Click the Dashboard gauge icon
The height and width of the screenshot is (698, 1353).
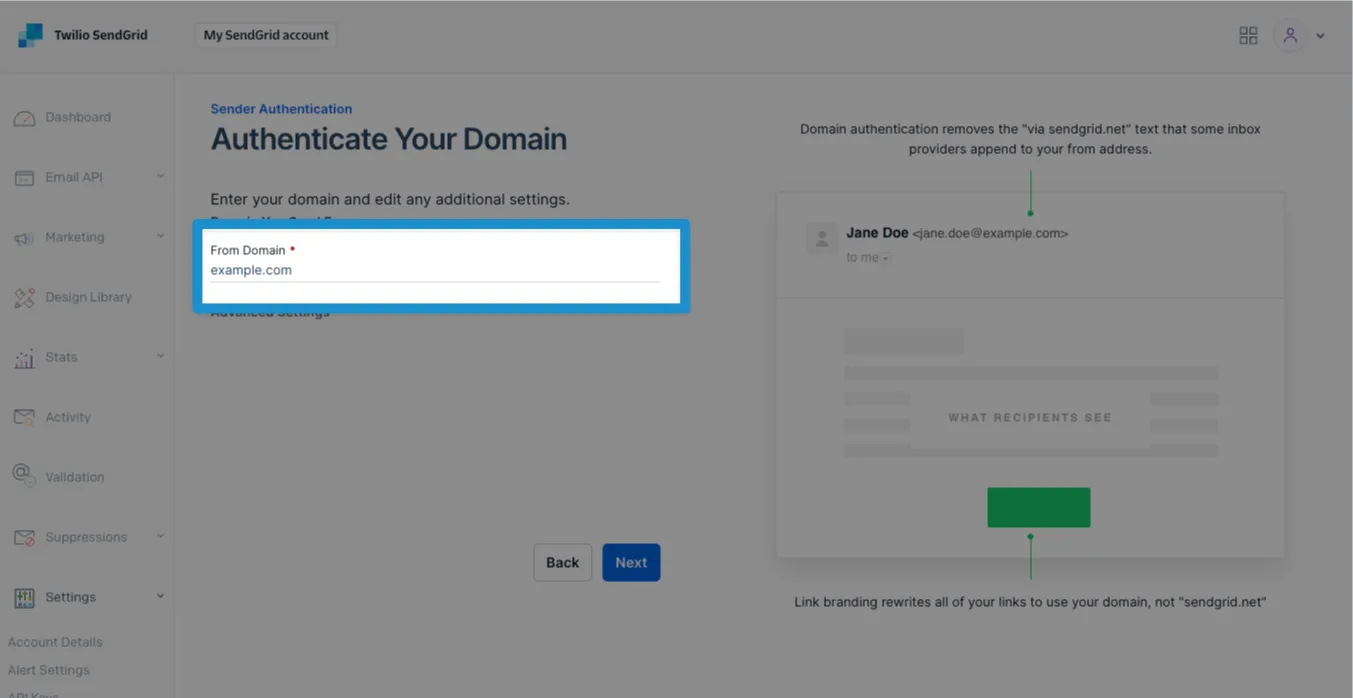point(24,118)
